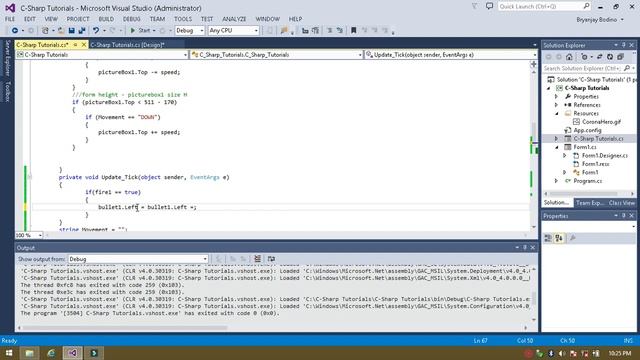Open the Toolbox side tab
Viewport: 640px width, 360px height.
7,91
